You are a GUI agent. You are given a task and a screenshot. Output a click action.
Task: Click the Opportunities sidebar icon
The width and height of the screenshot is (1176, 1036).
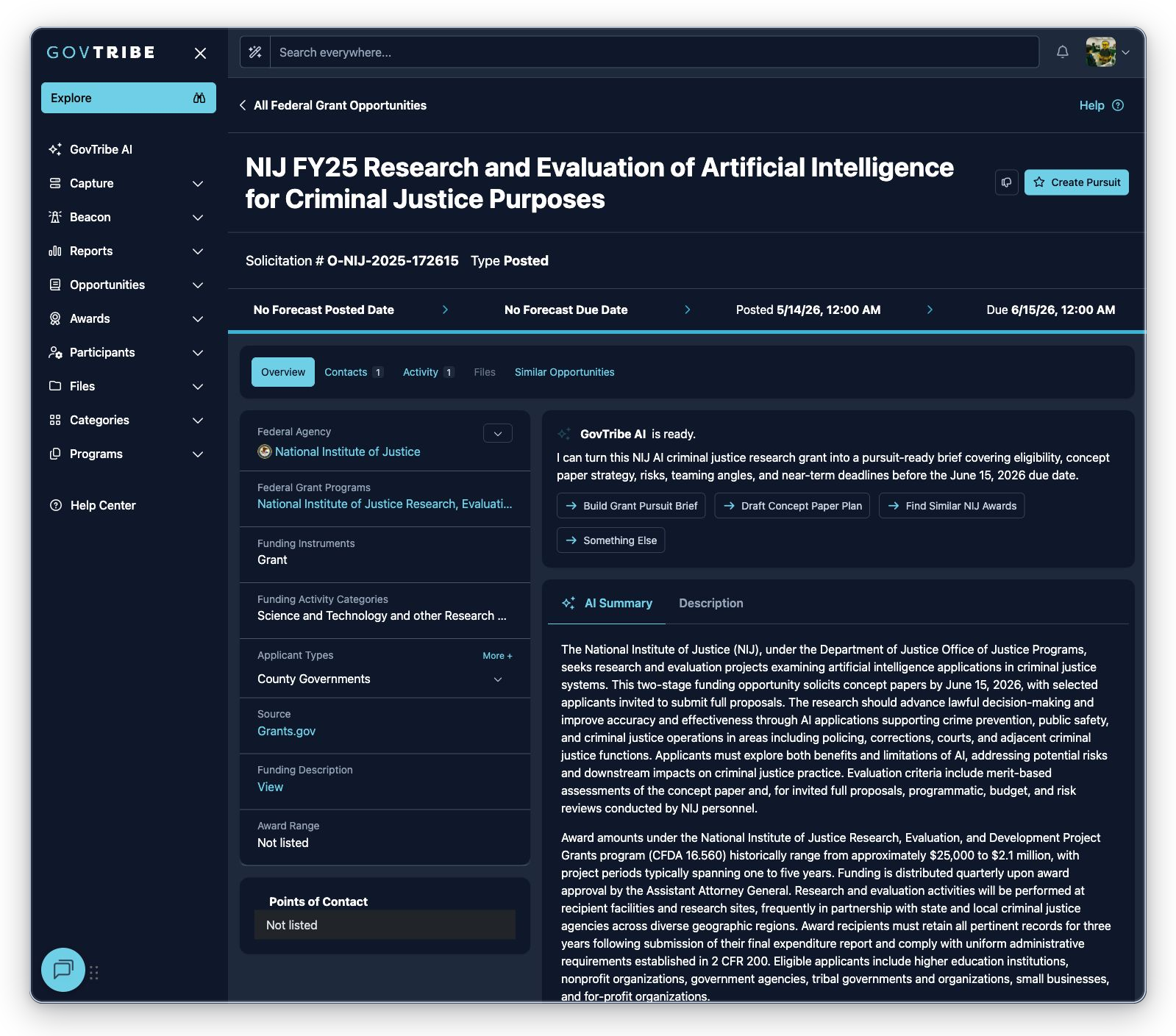(55, 285)
